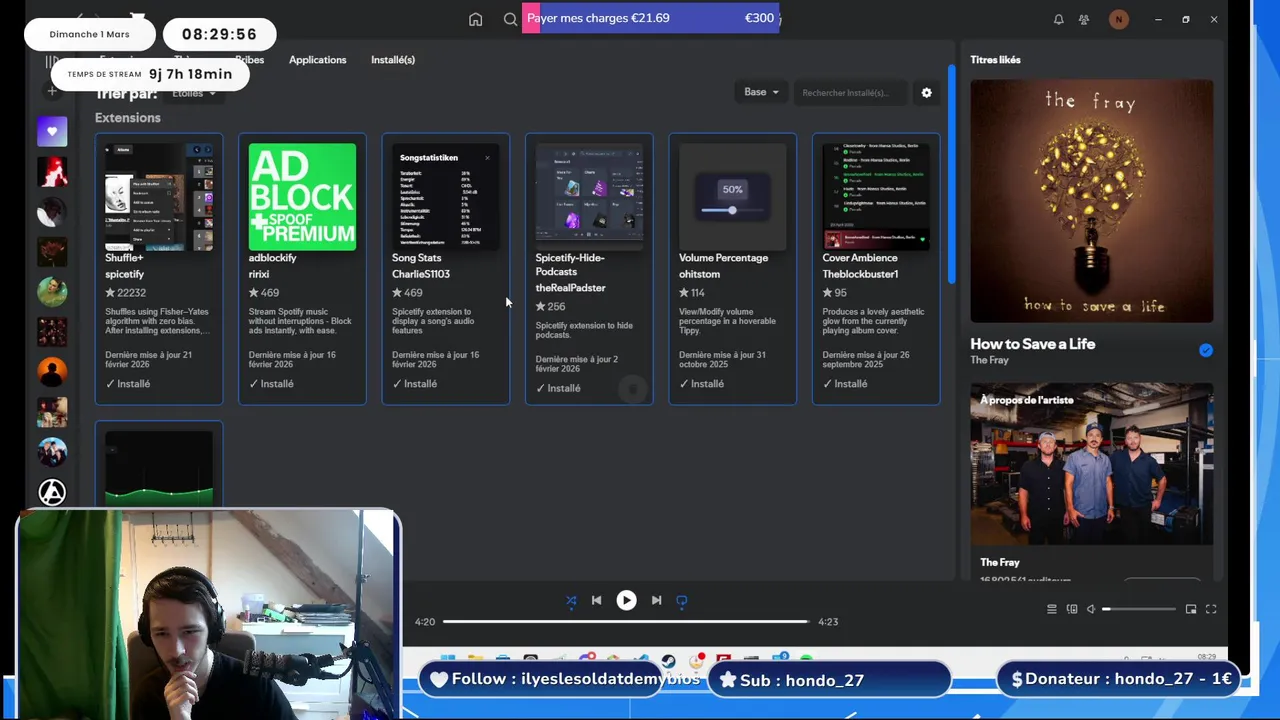Screen dimensions: 1280x720
Task: Open How to Save a Life song title
Action: (x=1032, y=344)
